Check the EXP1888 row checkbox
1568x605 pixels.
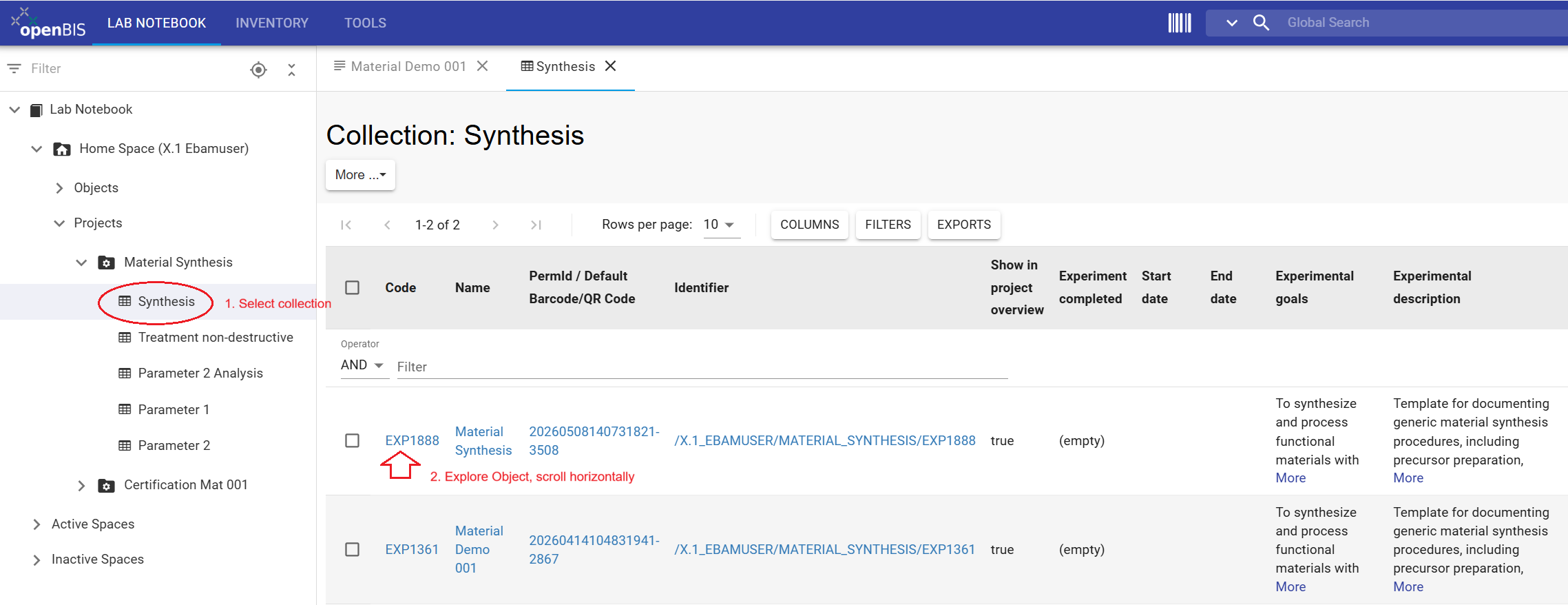[x=352, y=440]
